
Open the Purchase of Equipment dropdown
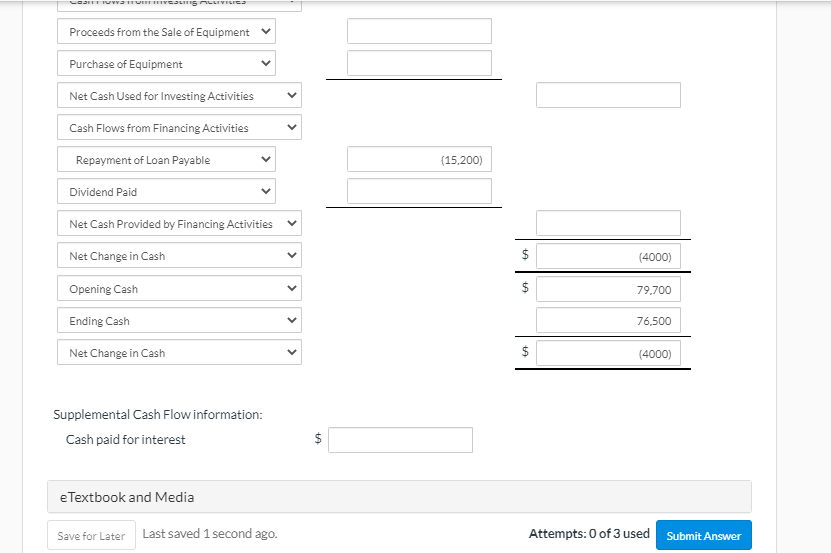coord(165,64)
